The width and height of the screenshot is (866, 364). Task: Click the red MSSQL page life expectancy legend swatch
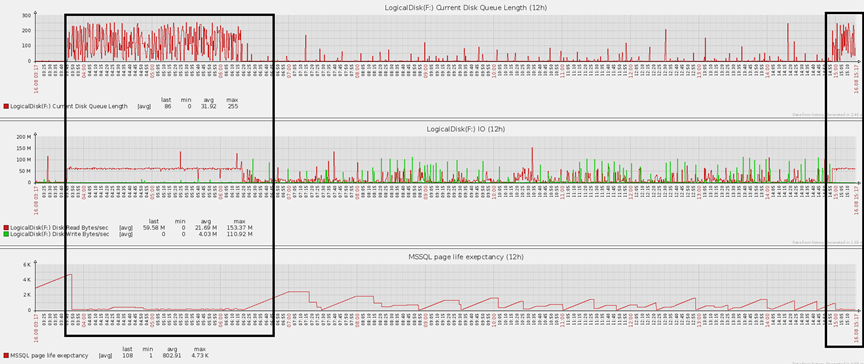6,356
